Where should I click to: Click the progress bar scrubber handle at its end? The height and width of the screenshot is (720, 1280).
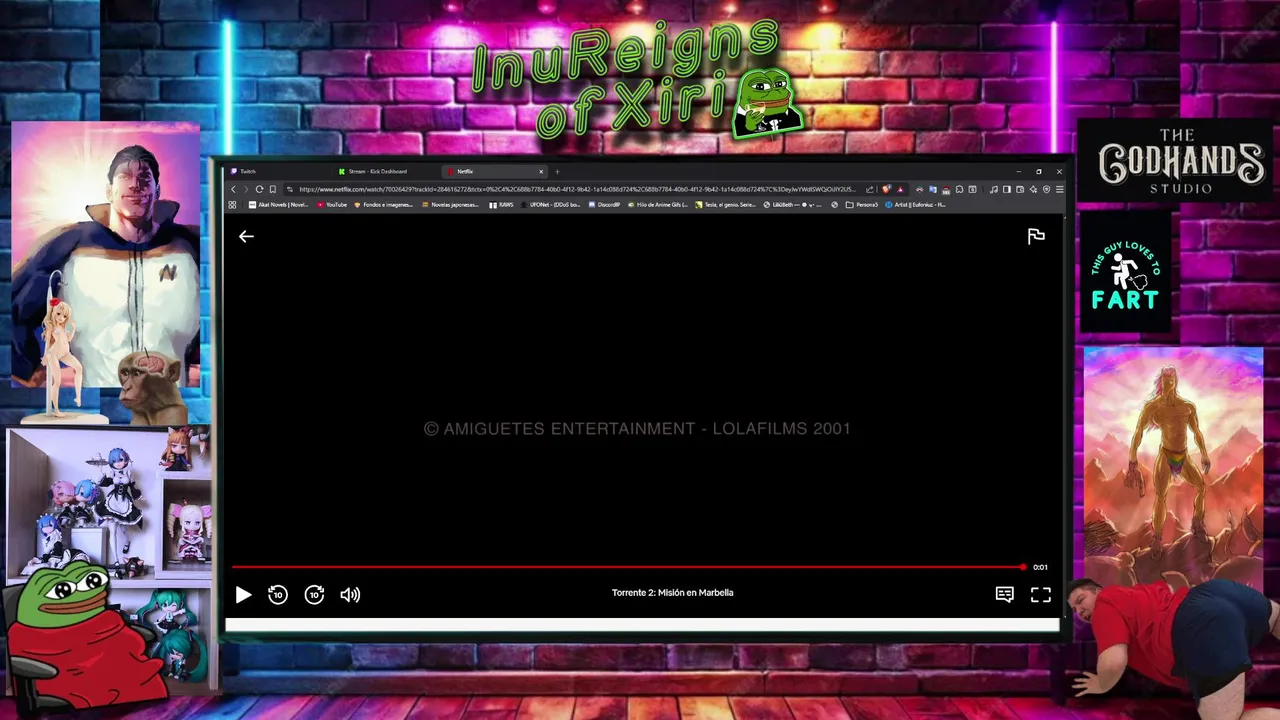pyautogui.click(x=1023, y=567)
